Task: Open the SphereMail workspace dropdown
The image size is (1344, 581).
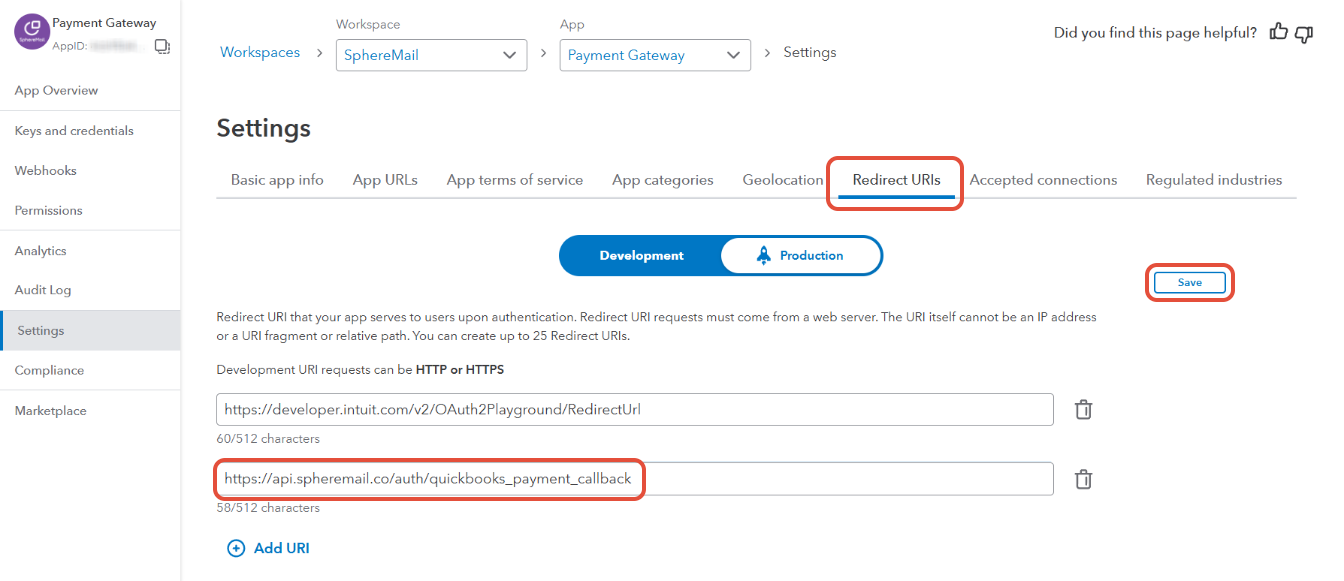Action: click(431, 55)
